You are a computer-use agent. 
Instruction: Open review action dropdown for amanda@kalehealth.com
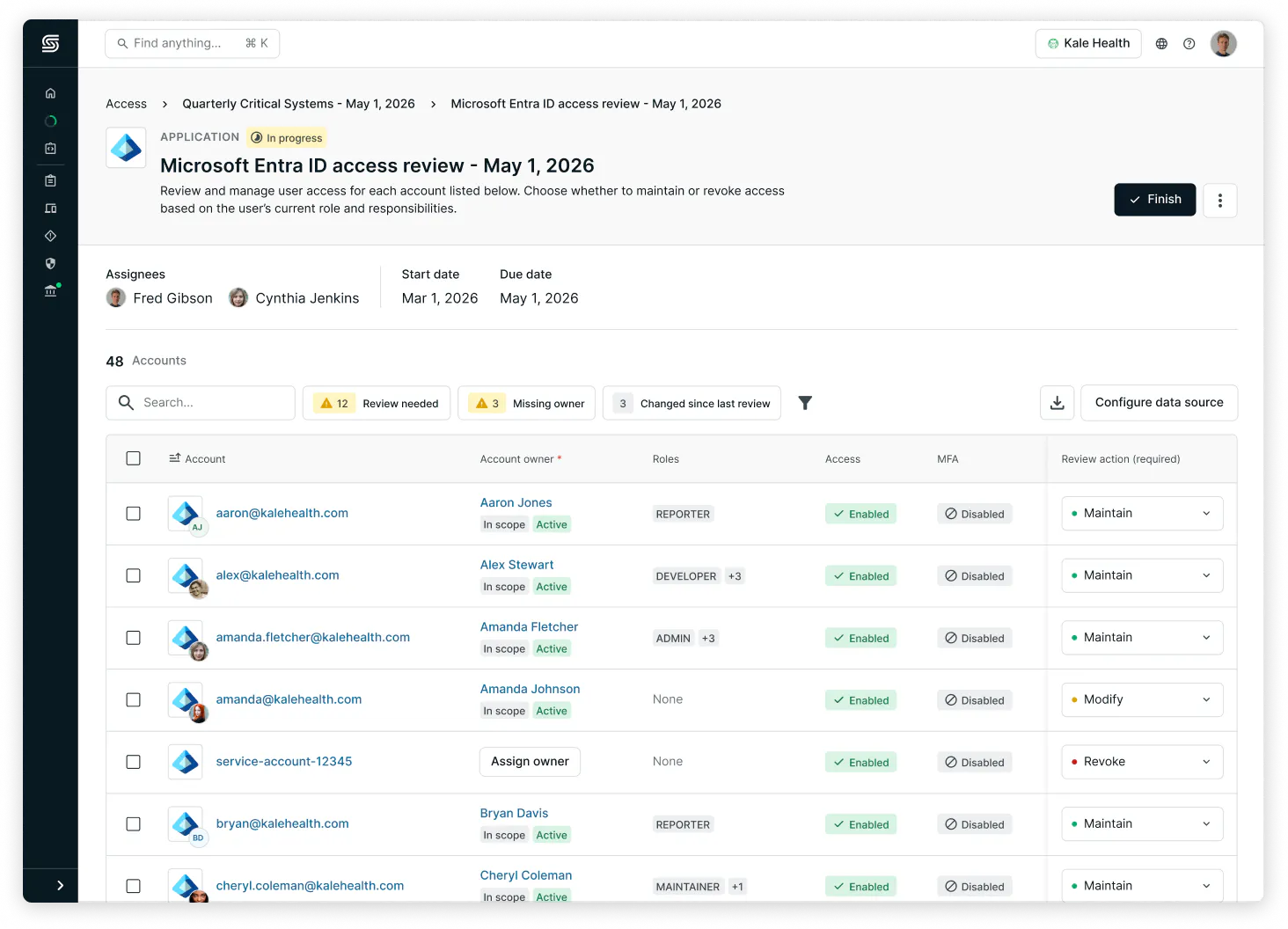click(1141, 699)
